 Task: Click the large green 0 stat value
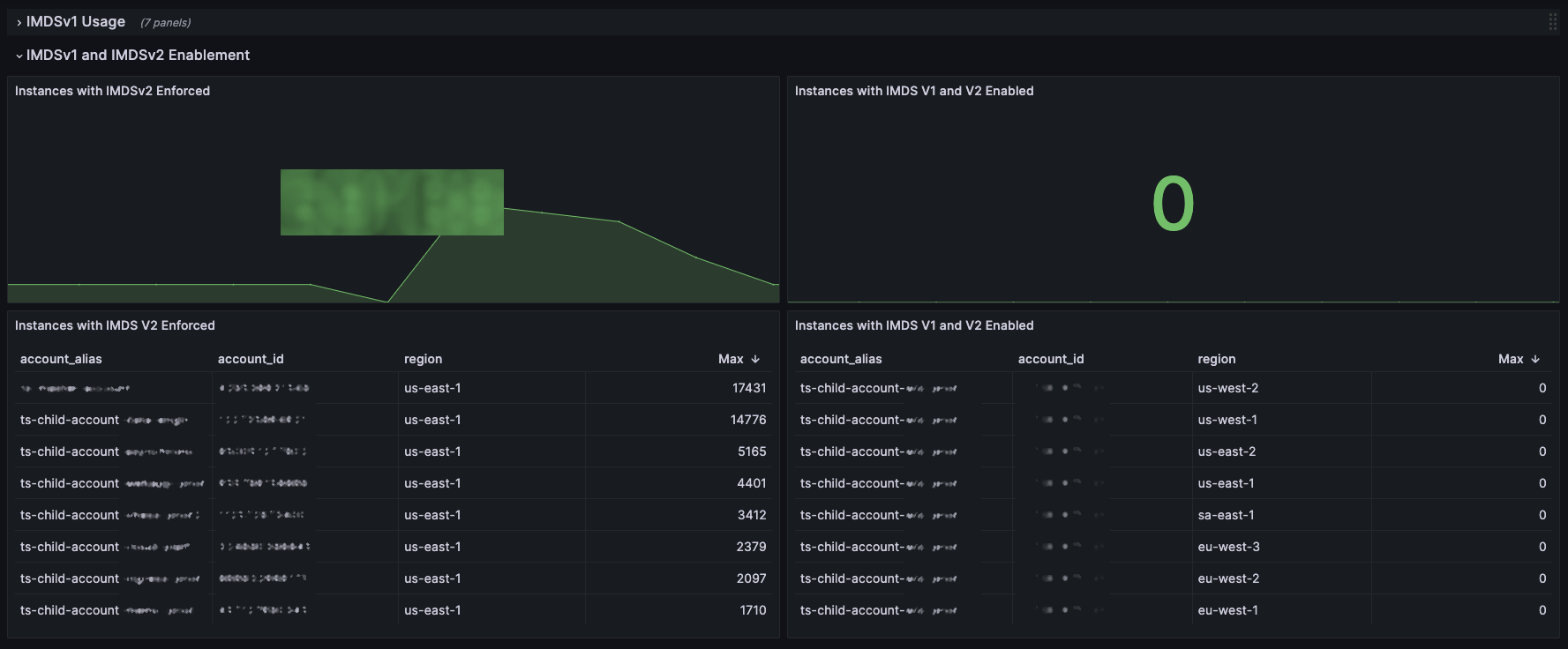tap(1173, 204)
